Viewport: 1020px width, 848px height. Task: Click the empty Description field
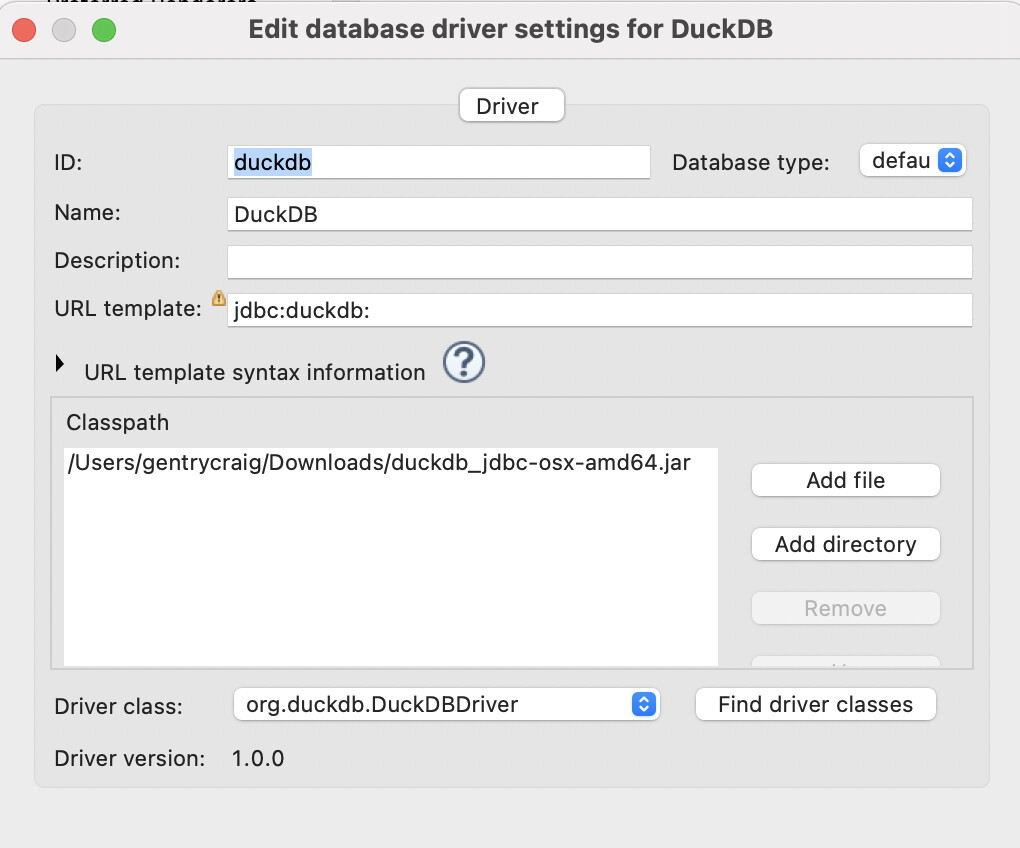pos(600,262)
